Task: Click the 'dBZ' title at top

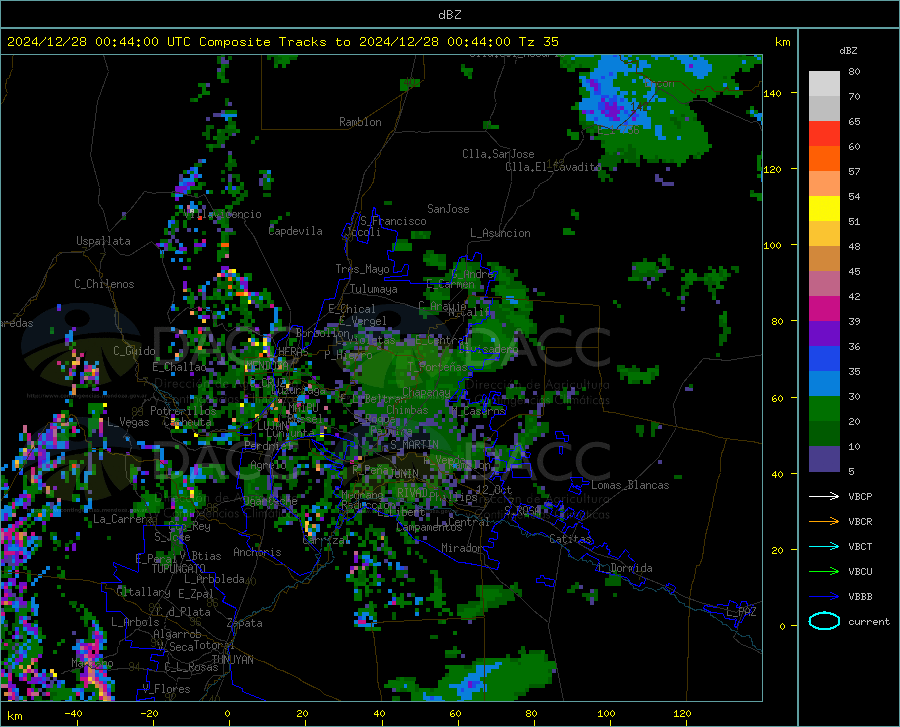Action: (x=449, y=15)
